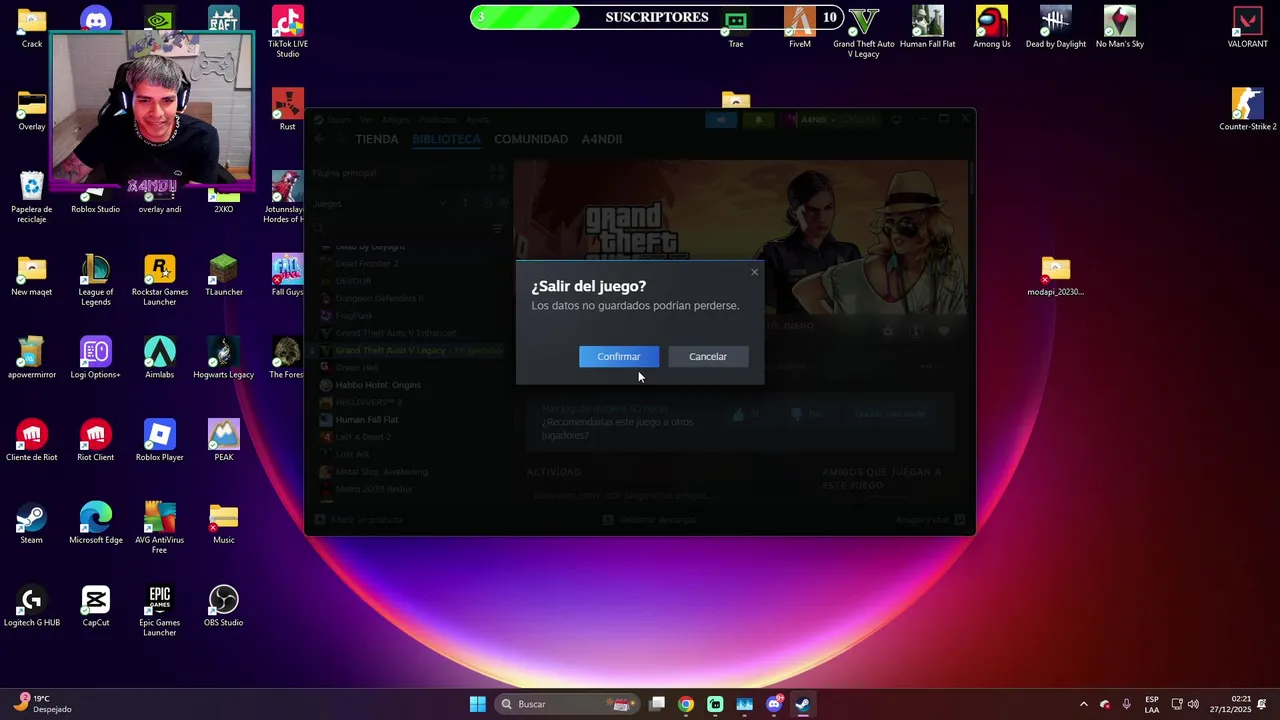The image size is (1280, 720).
Task: Select Metal Slug: Awakening in library
Action: (x=381, y=472)
